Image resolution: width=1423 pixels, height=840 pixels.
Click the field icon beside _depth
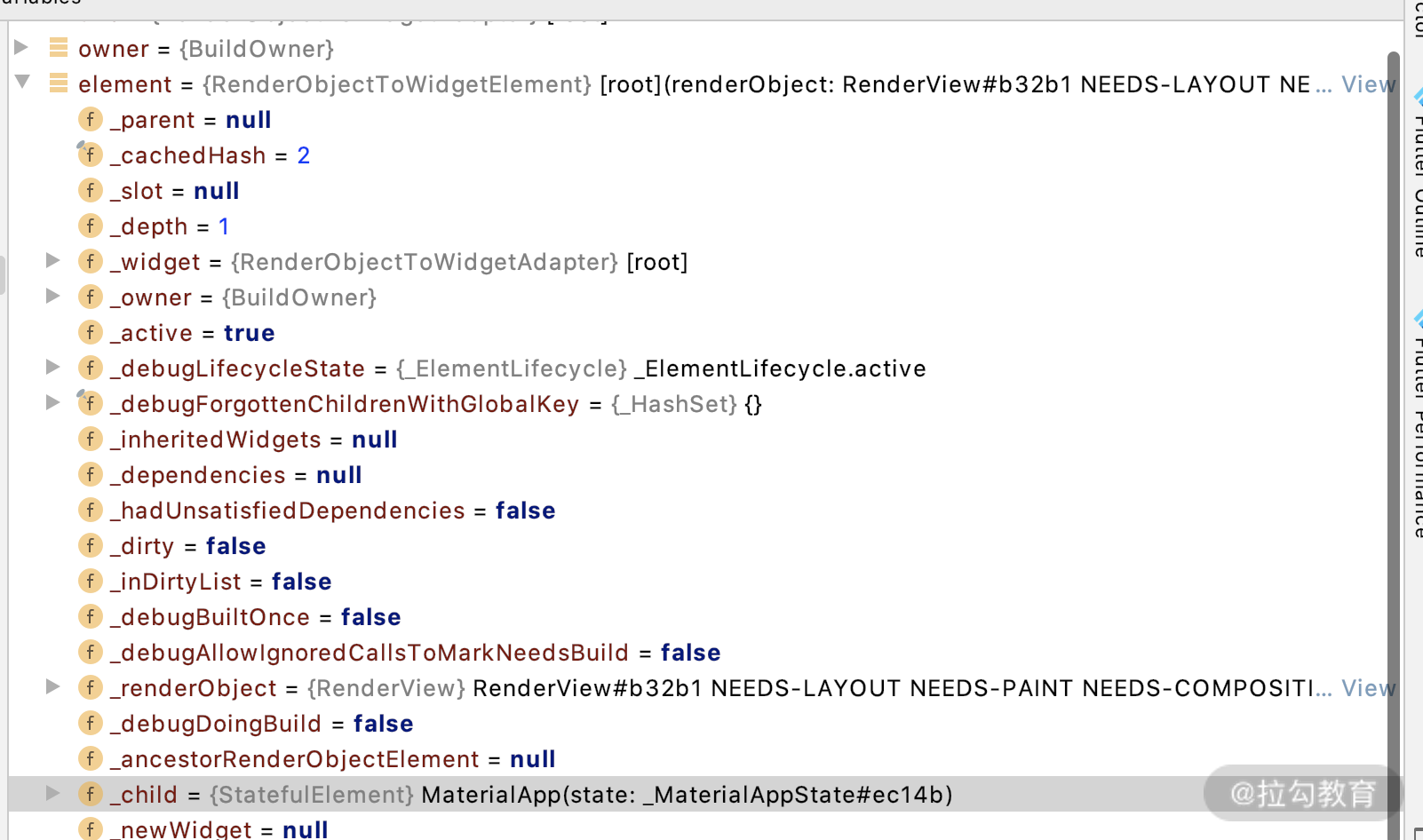tap(91, 226)
